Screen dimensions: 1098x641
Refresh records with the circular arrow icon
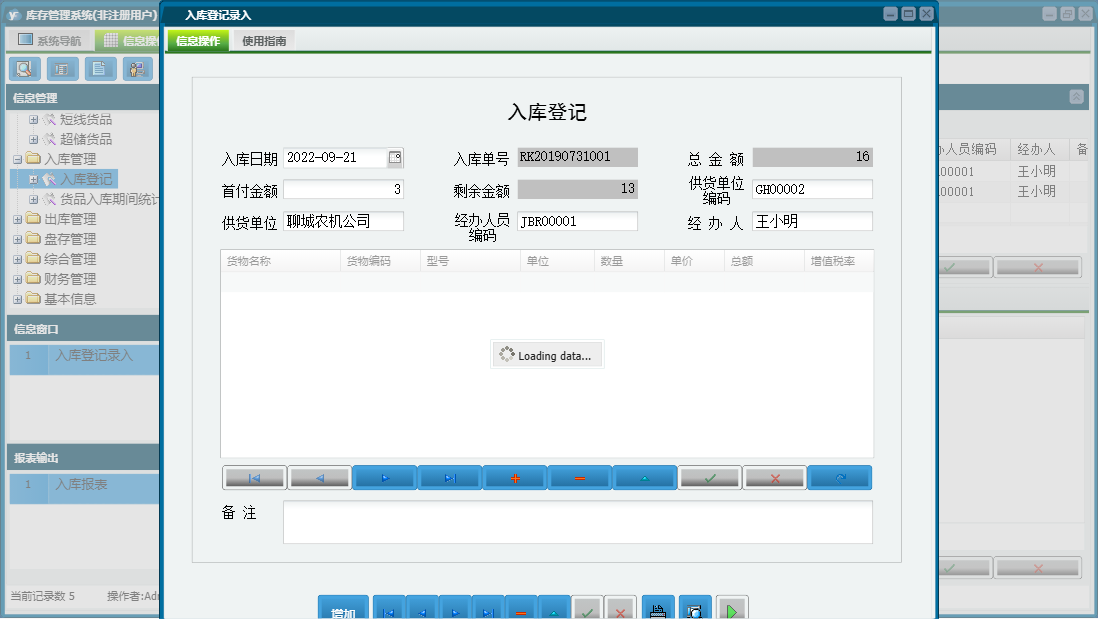839,477
